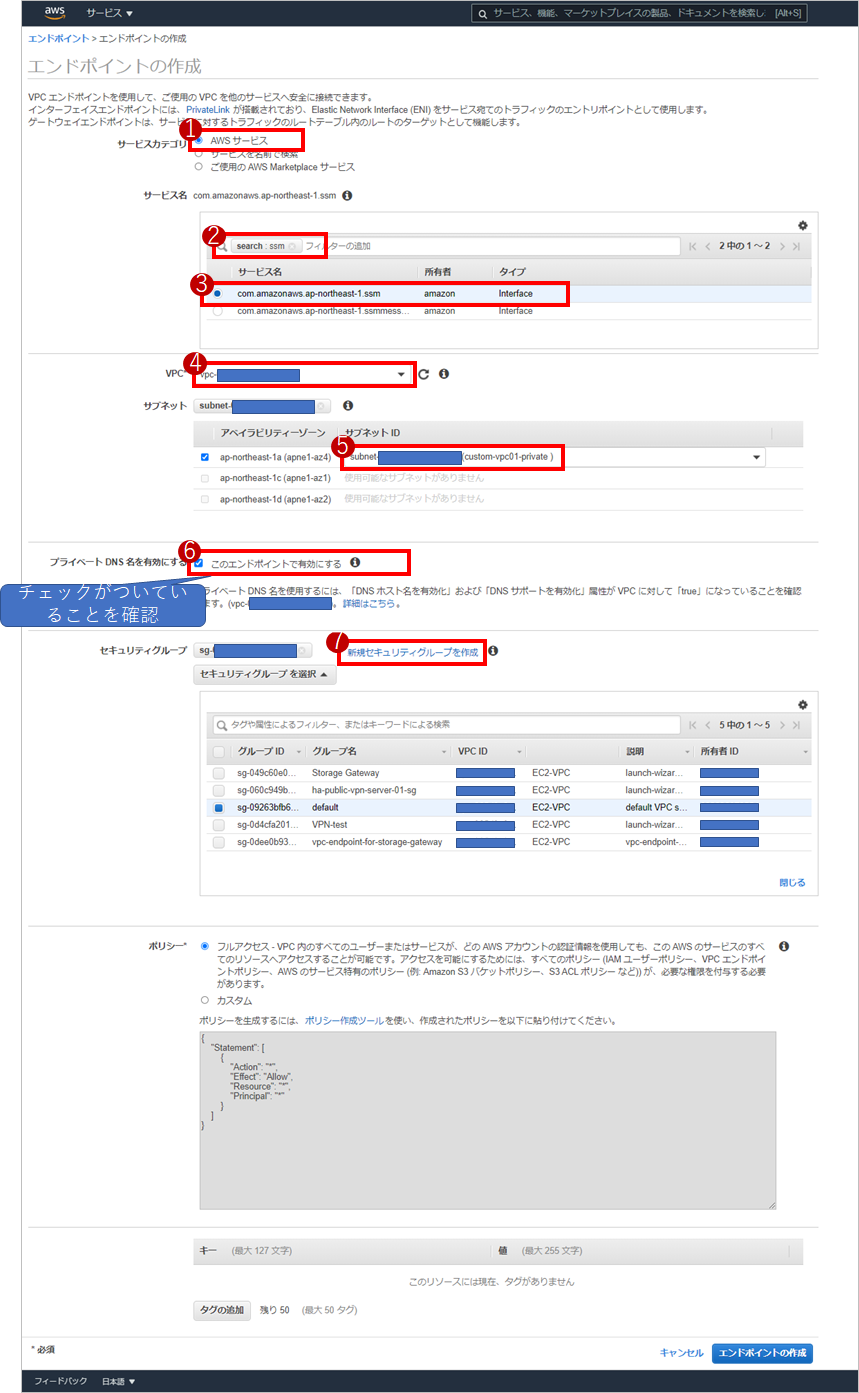The width and height of the screenshot is (859, 1393).
Task: Open the グループ名 column dropdown arrow
Action: (x=444, y=752)
